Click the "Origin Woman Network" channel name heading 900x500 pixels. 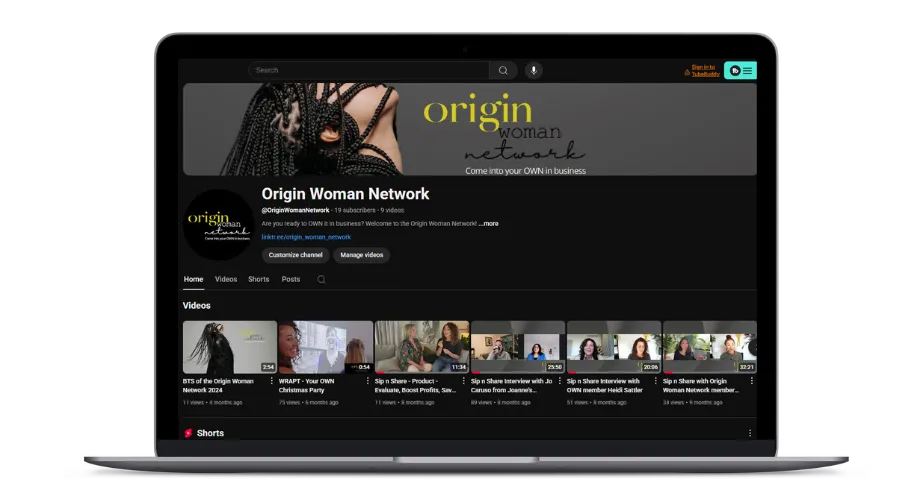pyautogui.click(x=345, y=194)
